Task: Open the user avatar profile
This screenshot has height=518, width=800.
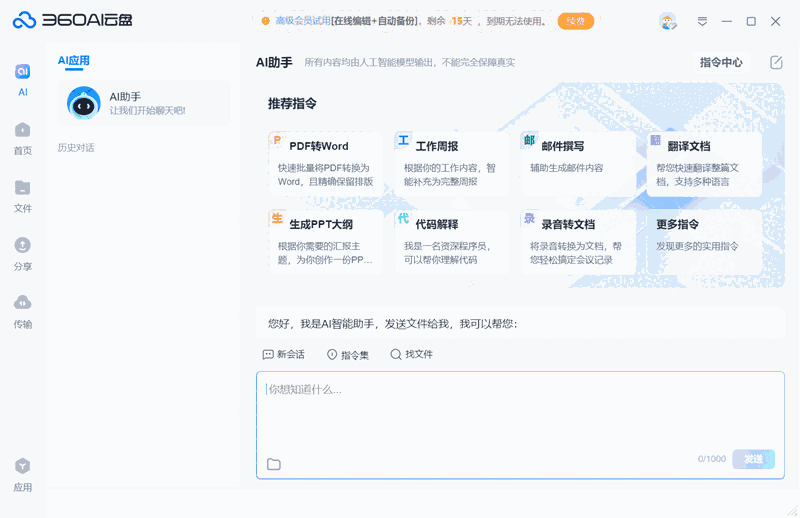Action: pos(667,21)
